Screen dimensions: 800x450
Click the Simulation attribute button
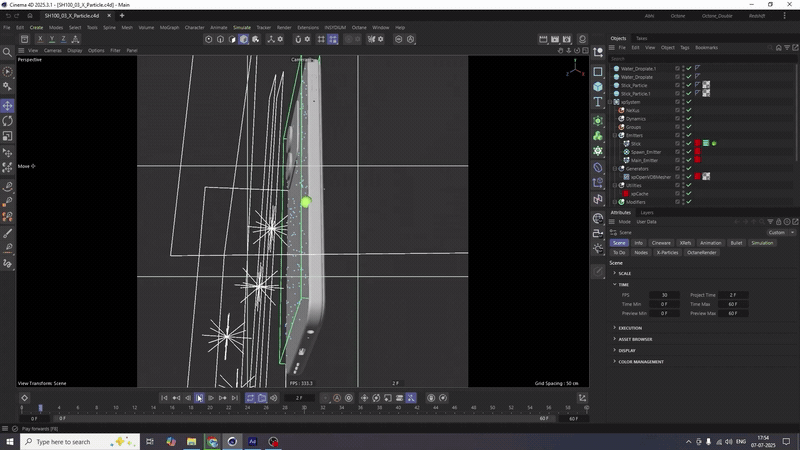tap(763, 243)
